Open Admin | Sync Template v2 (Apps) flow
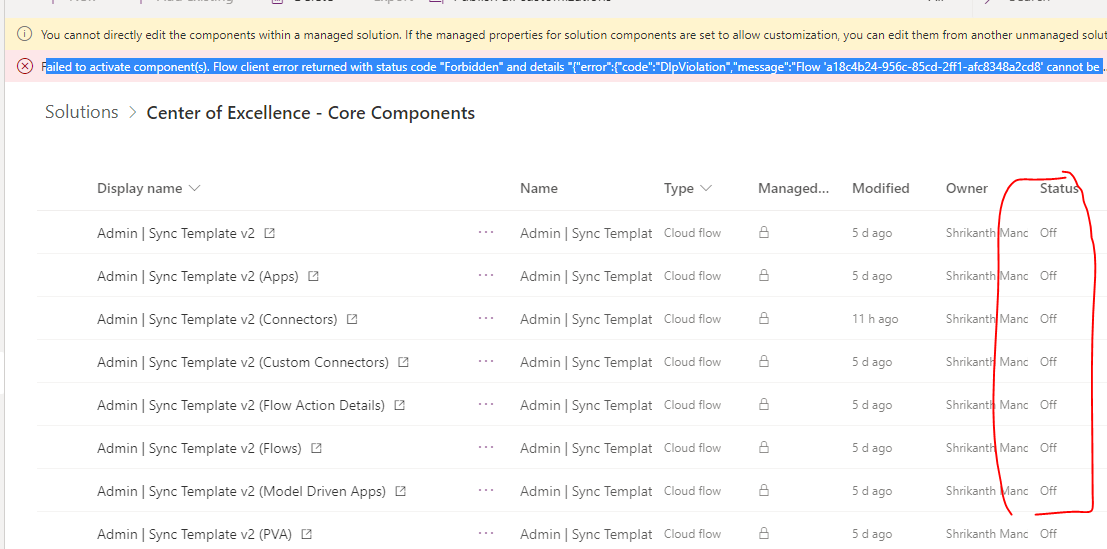The width and height of the screenshot is (1107, 549). click(x=198, y=276)
